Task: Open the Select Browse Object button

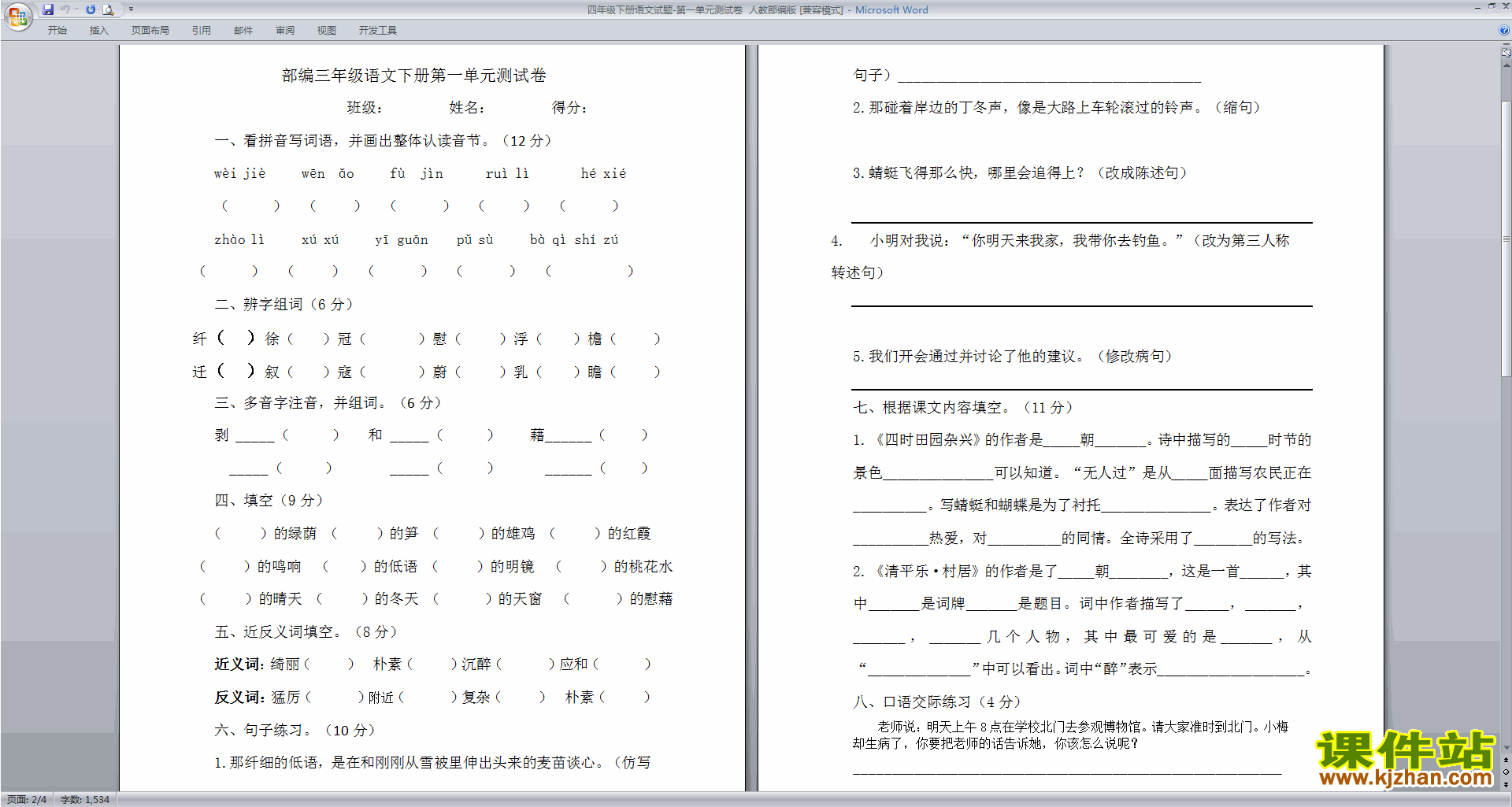Action: (x=1506, y=772)
